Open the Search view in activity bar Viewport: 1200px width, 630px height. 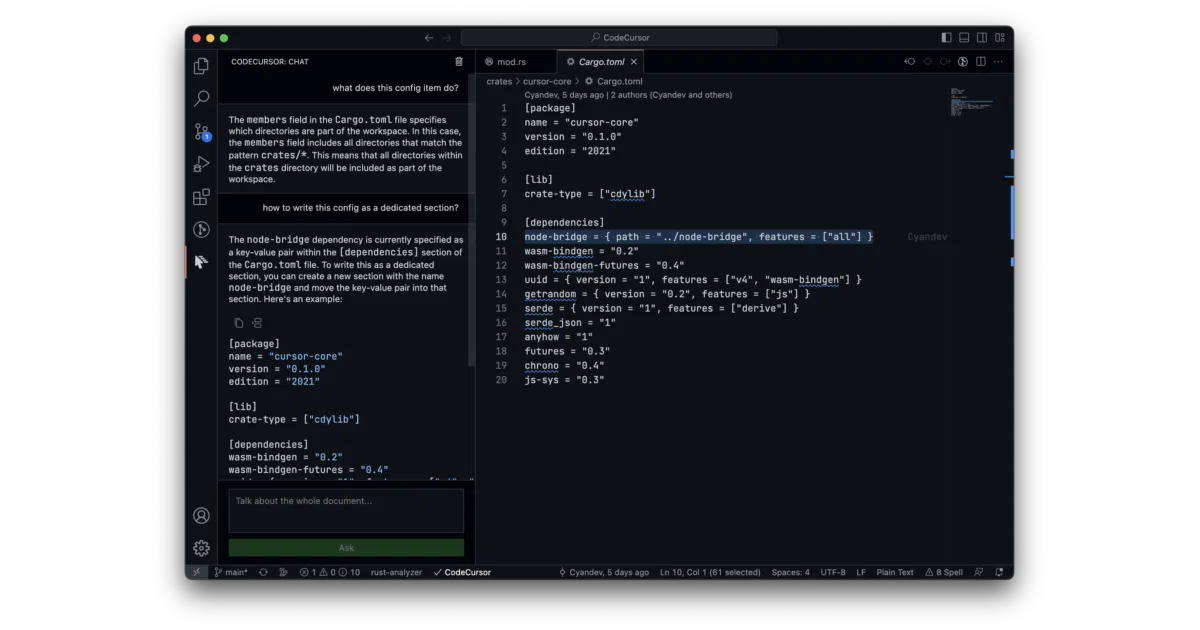click(201, 98)
